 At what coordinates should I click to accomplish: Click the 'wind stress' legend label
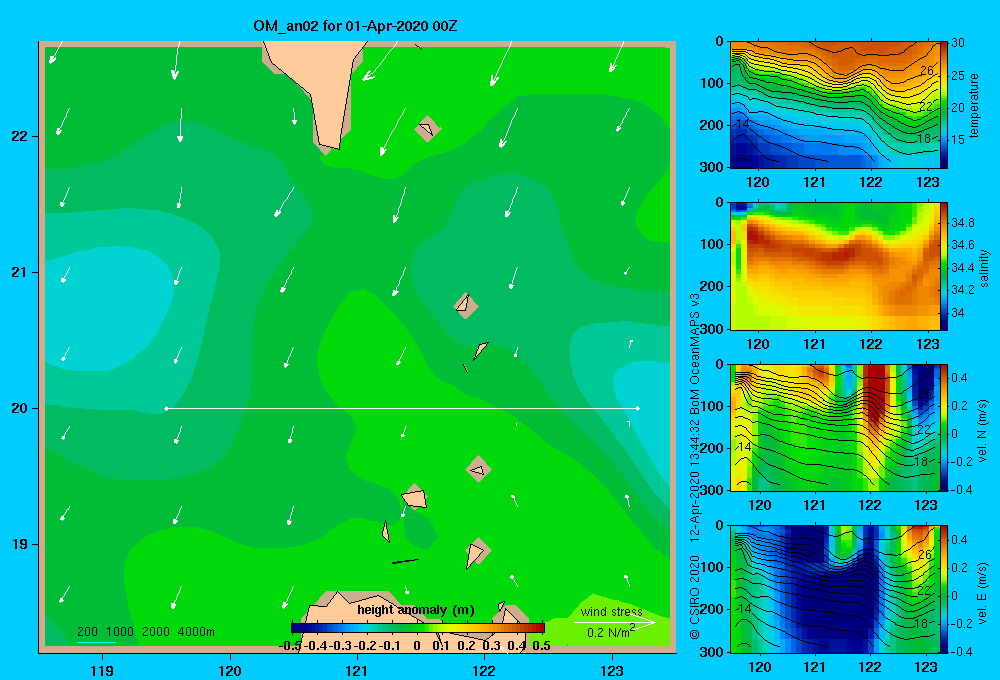click(611, 612)
